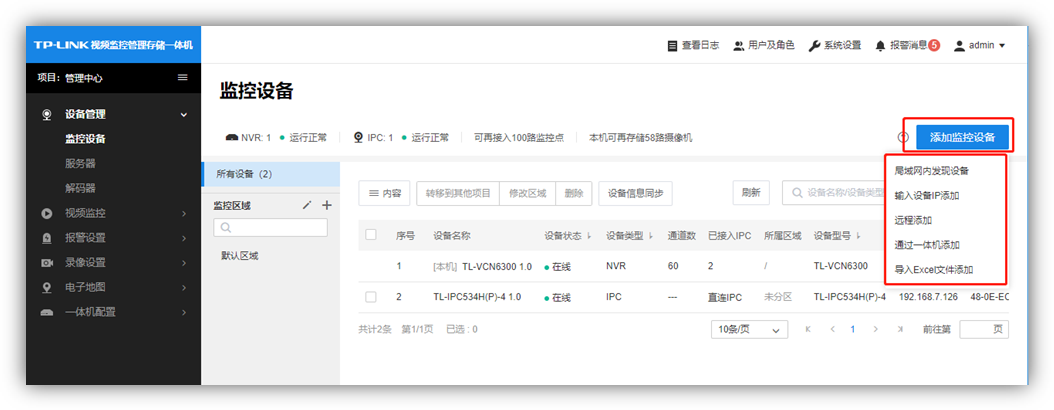
Task: Check the box for TL-IPC534H(P)-4 row
Action: [x=370, y=296]
